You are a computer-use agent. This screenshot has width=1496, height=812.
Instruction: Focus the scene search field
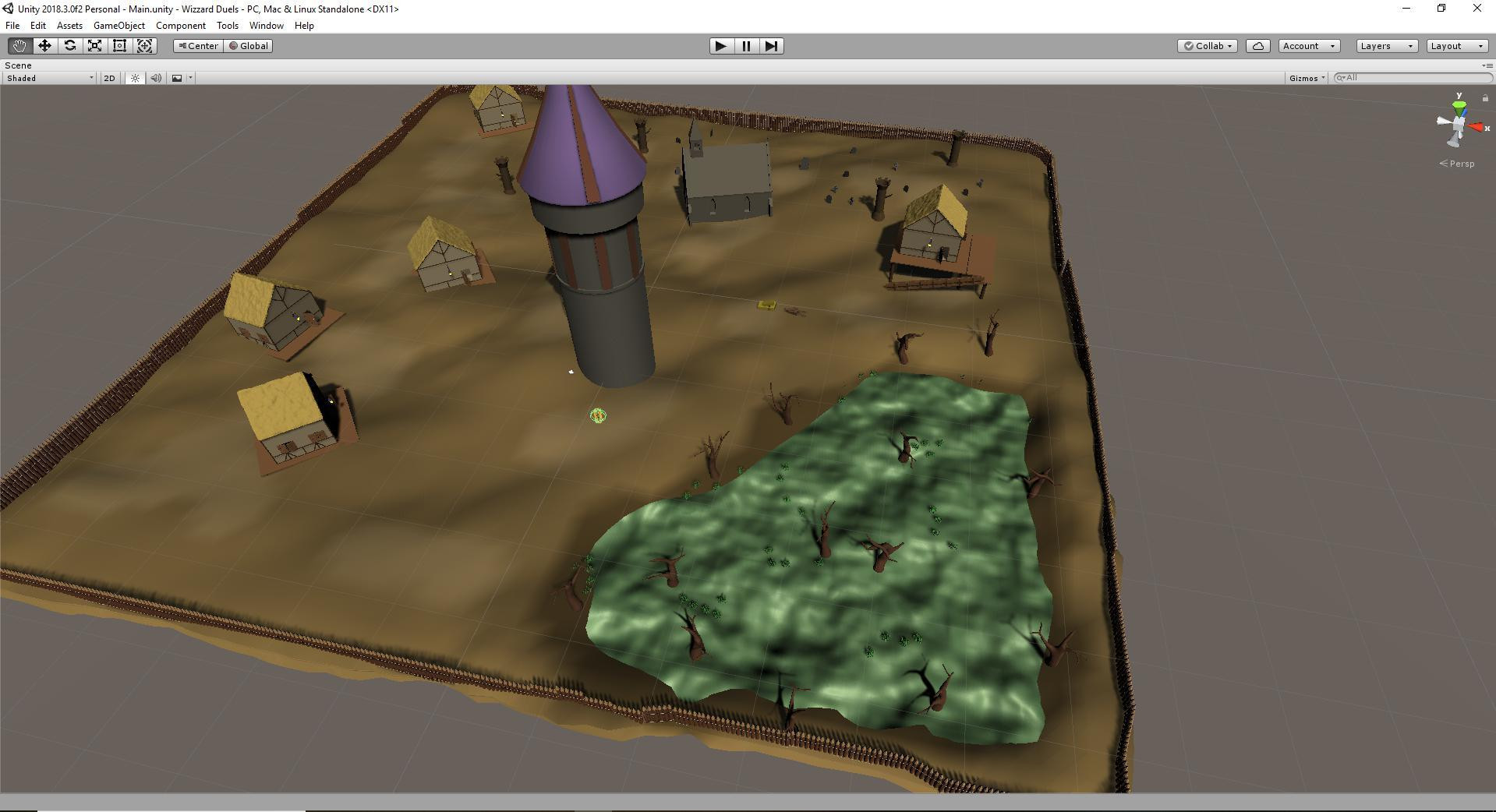[x=1413, y=78]
